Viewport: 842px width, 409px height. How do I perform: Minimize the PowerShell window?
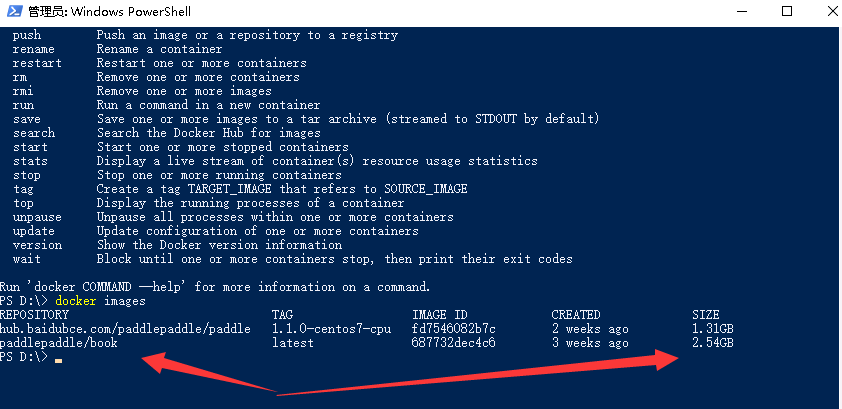coord(741,11)
